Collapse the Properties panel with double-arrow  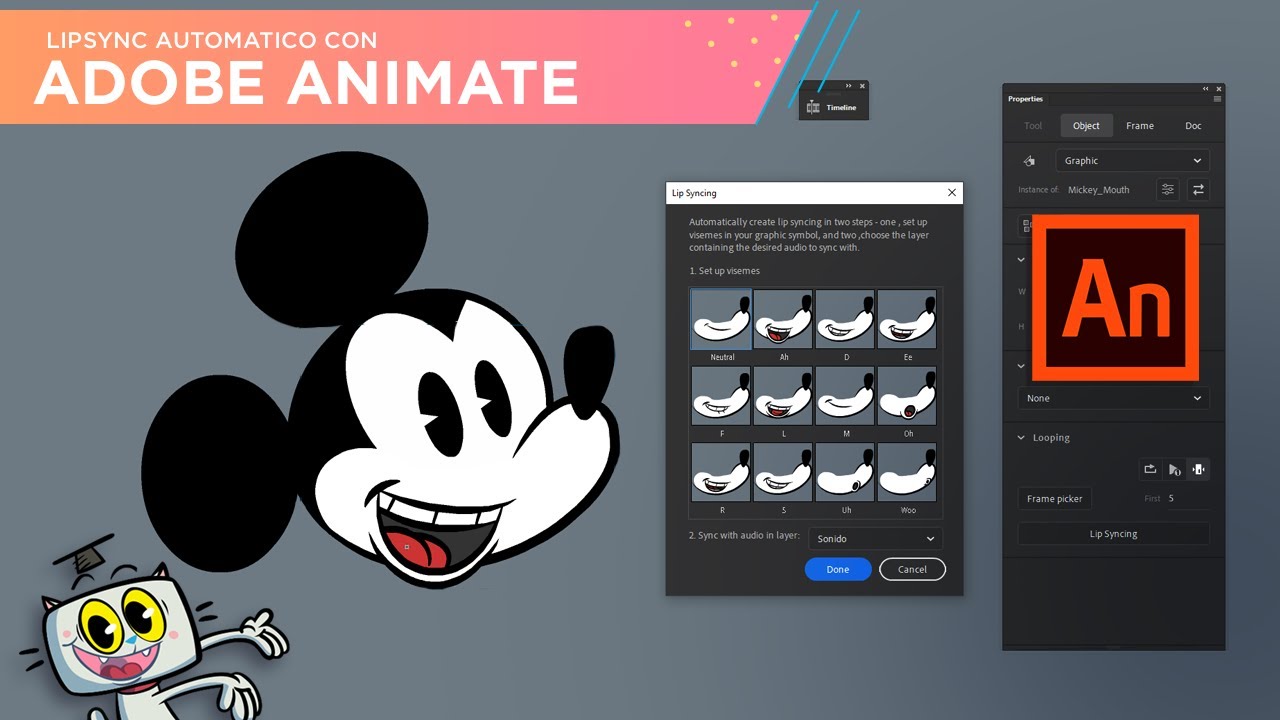1206,89
